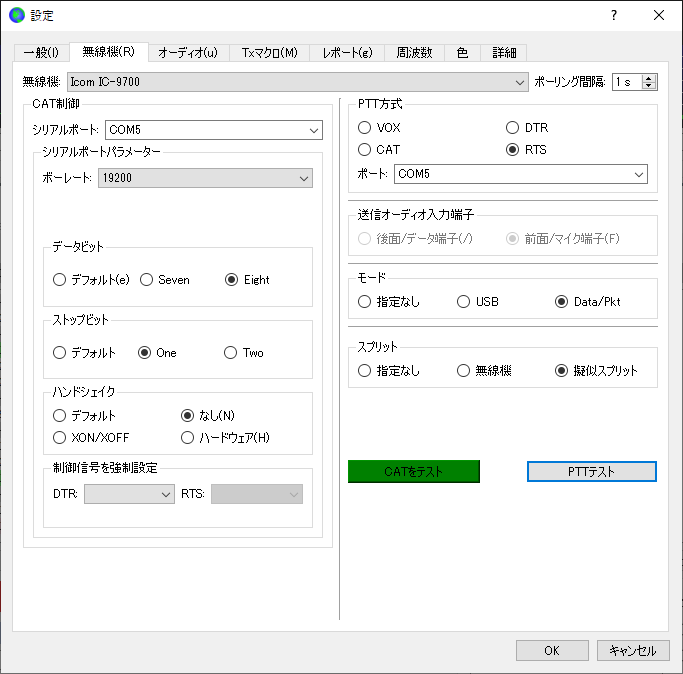Select XON/XOFF handshake
This screenshot has width=683, height=674.
[x=91, y=437]
